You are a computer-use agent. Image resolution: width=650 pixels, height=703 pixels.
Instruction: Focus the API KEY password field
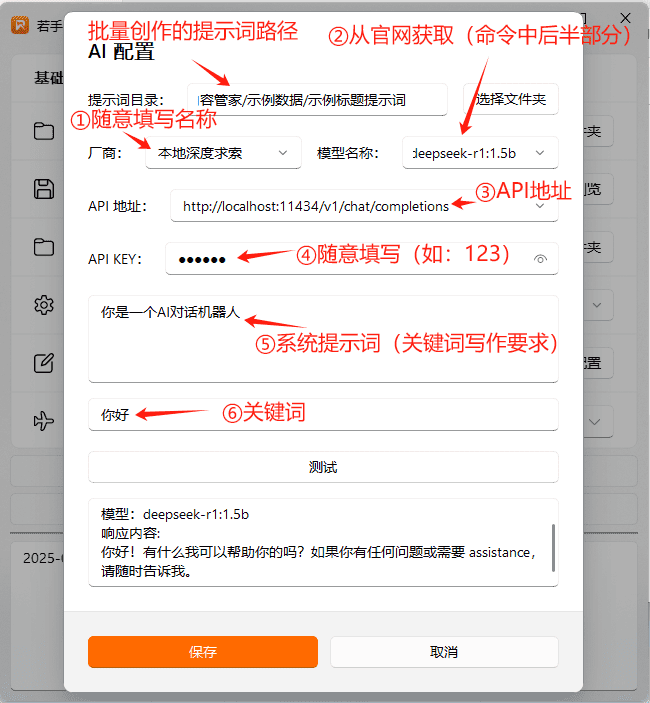click(x=350, y=259)
